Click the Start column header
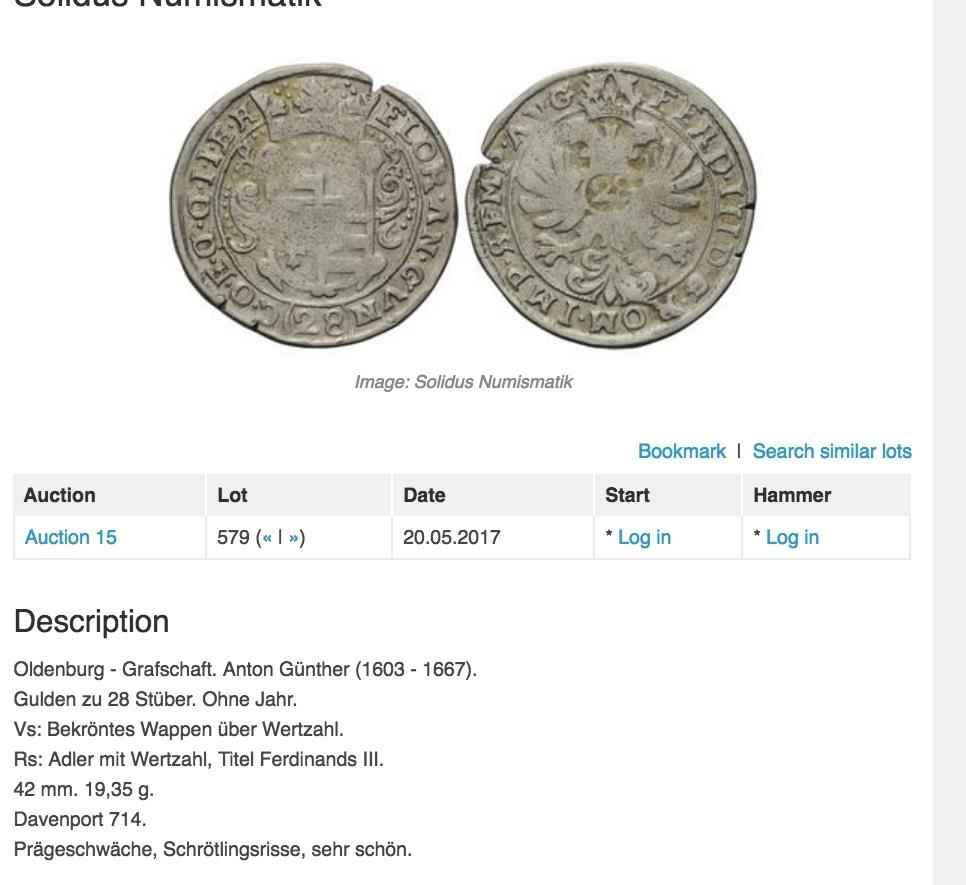Screen dimensions: 966x885 (x=627, y=495)
